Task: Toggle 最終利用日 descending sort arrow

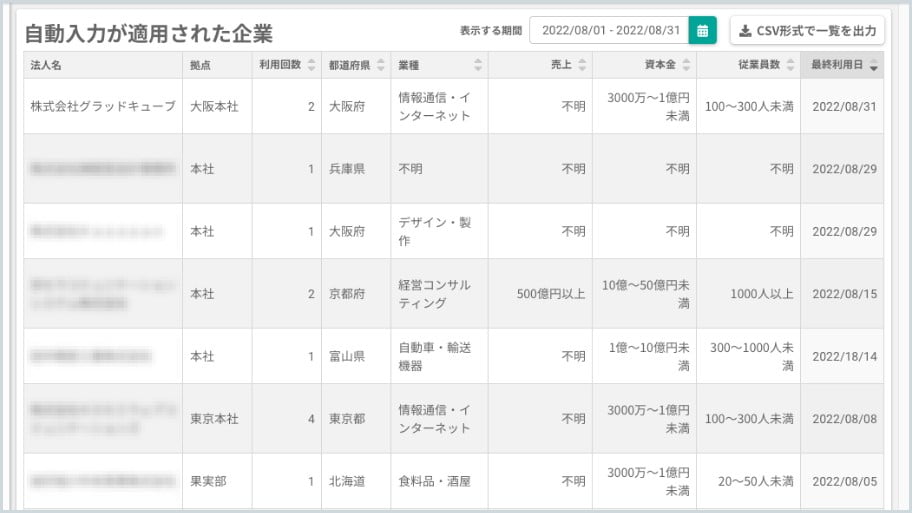Action: [x=875, y=67]
